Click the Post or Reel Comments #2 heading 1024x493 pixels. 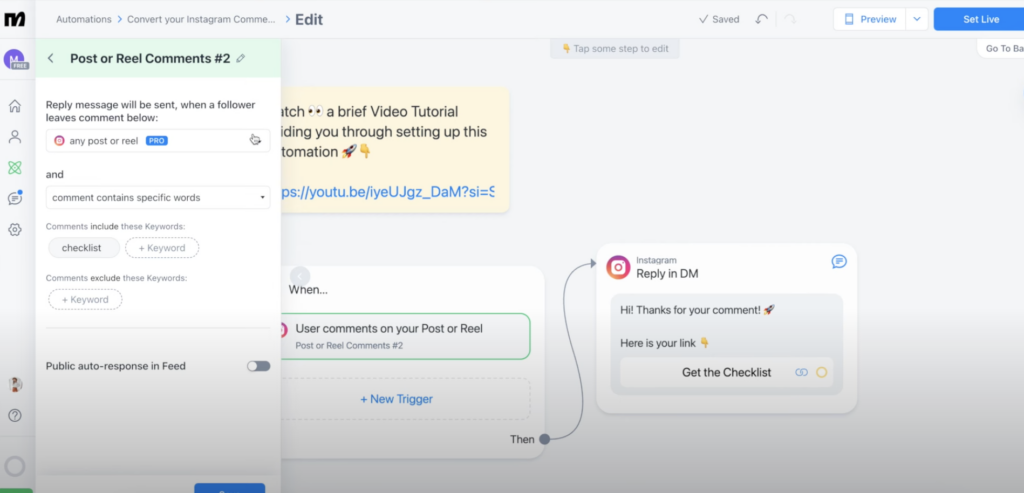(150, 58)
